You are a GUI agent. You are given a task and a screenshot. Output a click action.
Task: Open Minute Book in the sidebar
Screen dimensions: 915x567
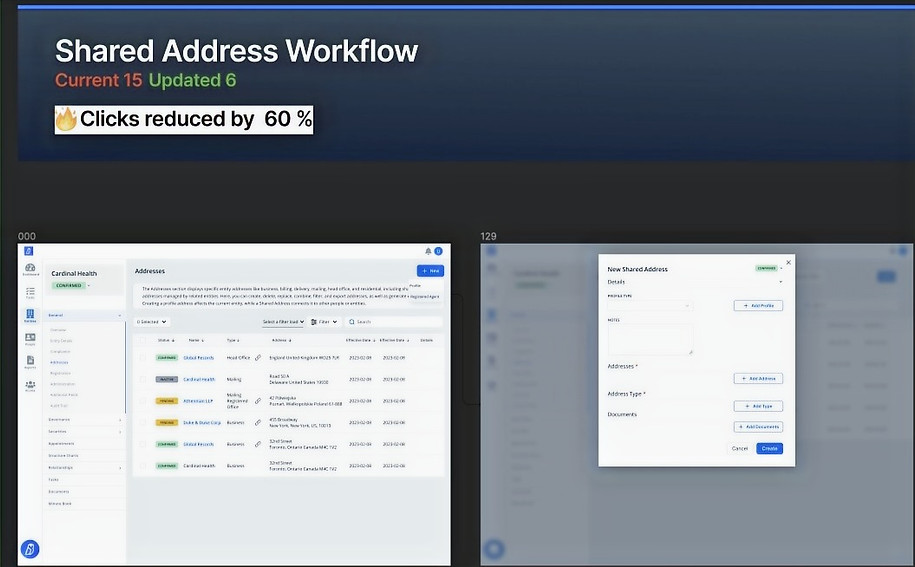[60, 503]
